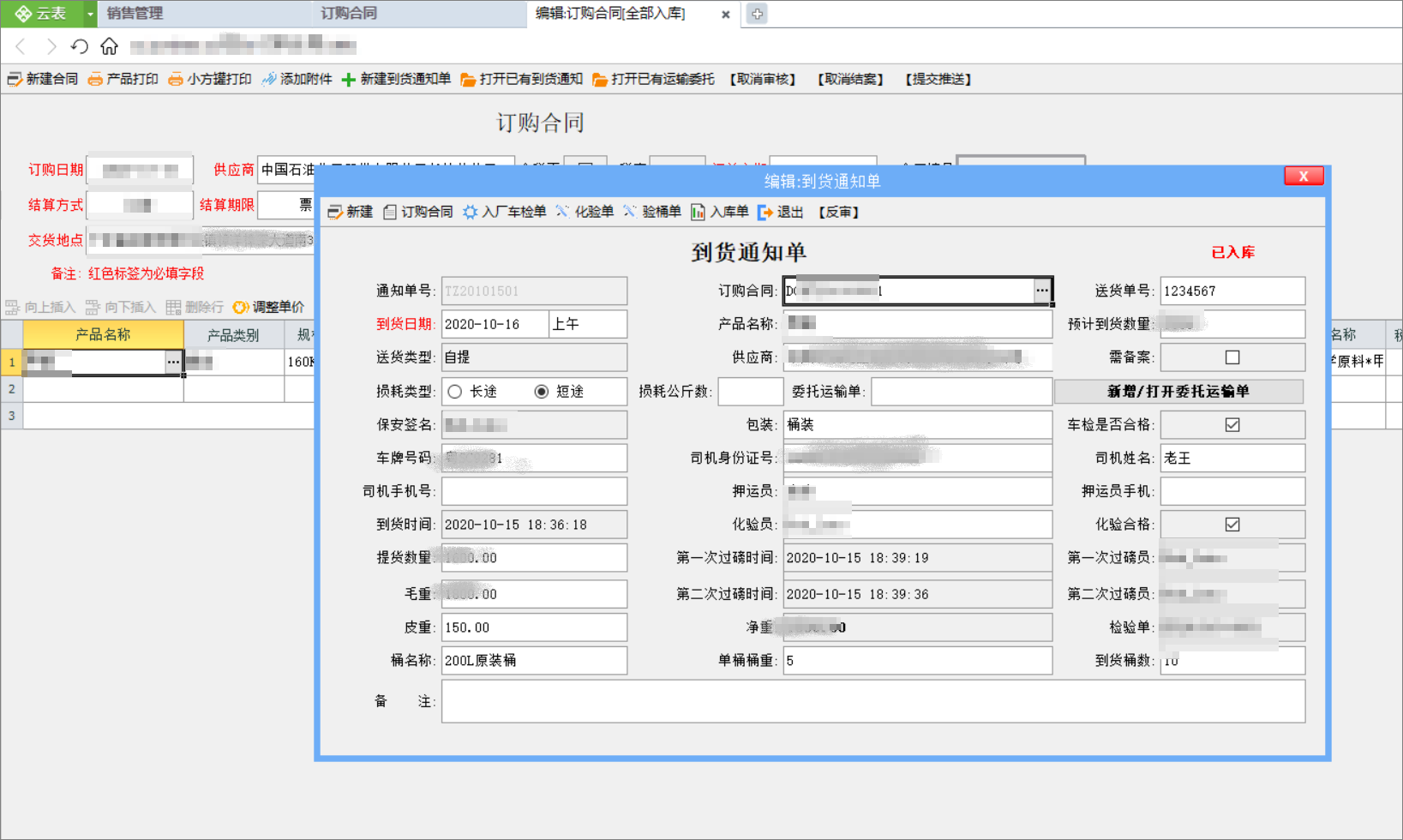Click the 皮重 field showing 150.00
This screenshot has height=840, width=1403.
[x=534, y=627]
